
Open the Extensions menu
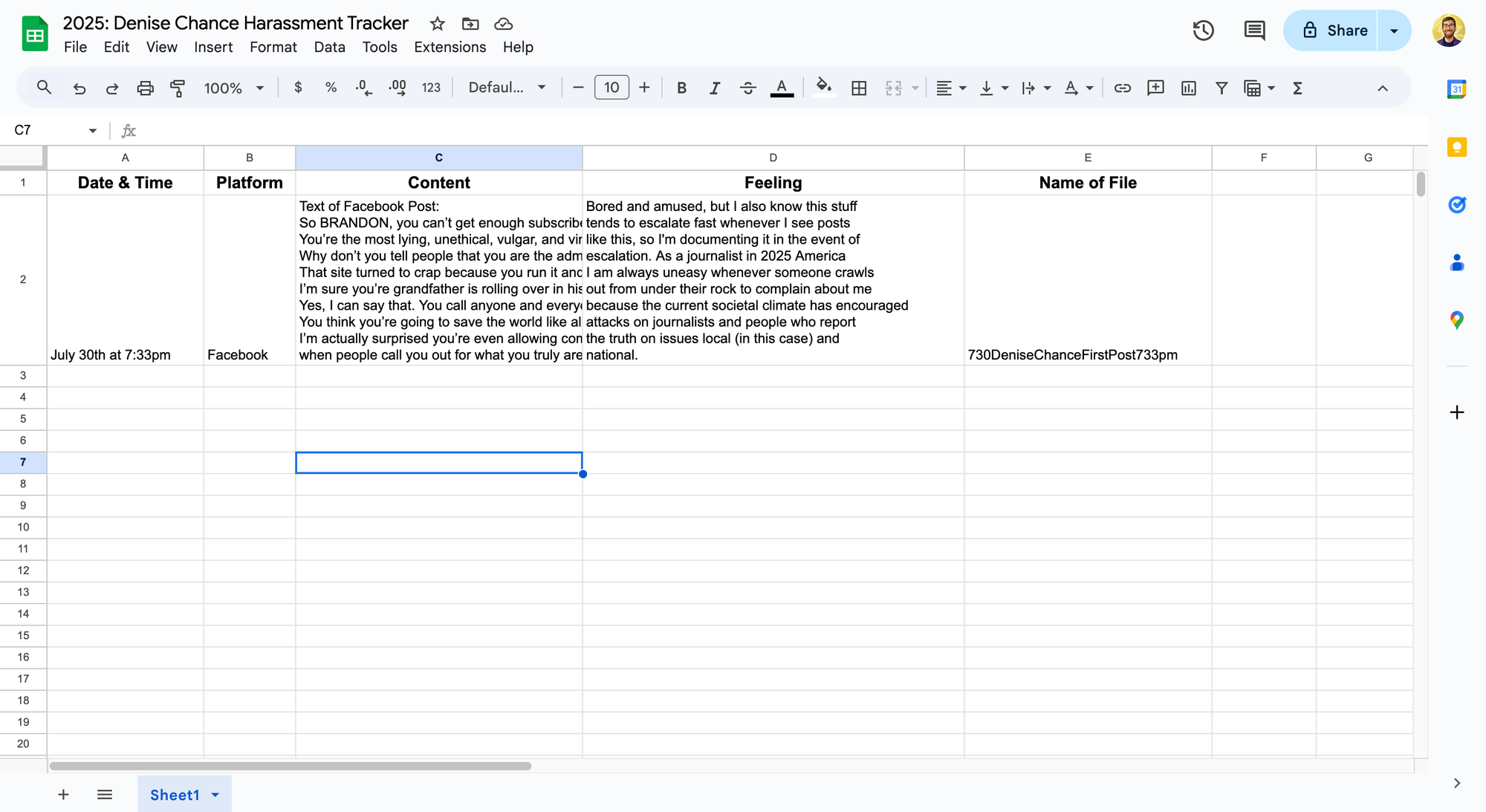[450, 47]
